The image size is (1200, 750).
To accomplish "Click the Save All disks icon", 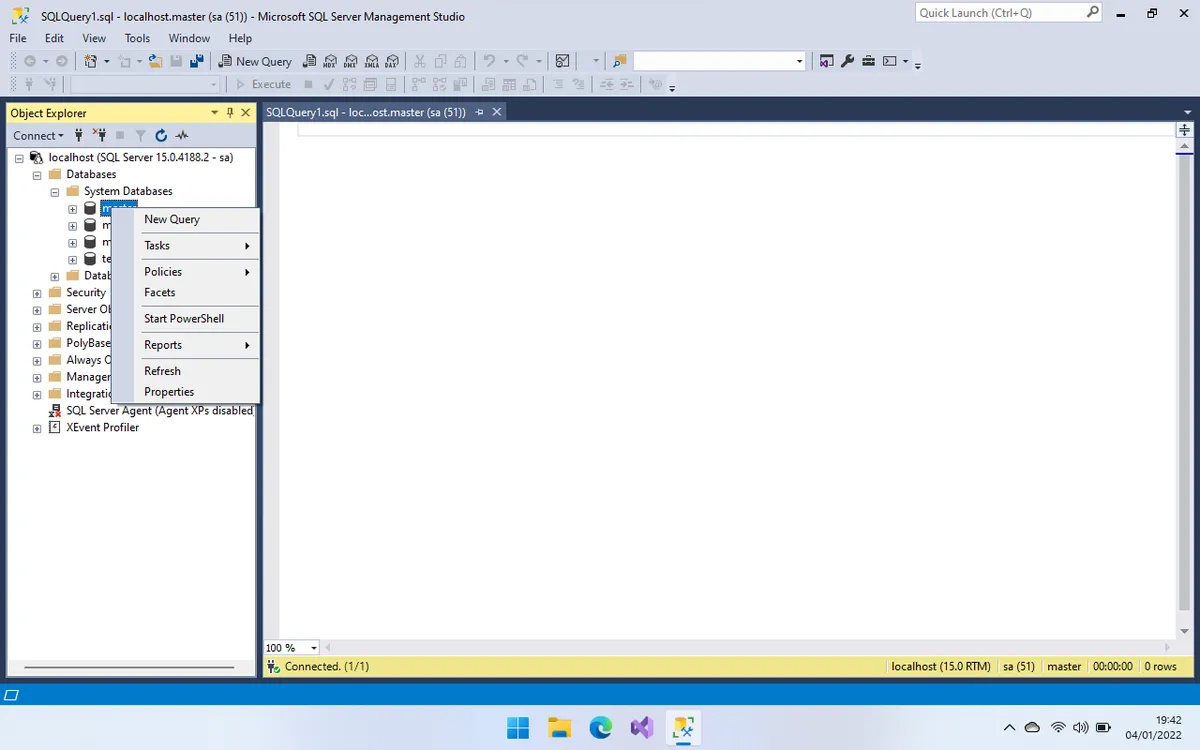I will [197, 61].
